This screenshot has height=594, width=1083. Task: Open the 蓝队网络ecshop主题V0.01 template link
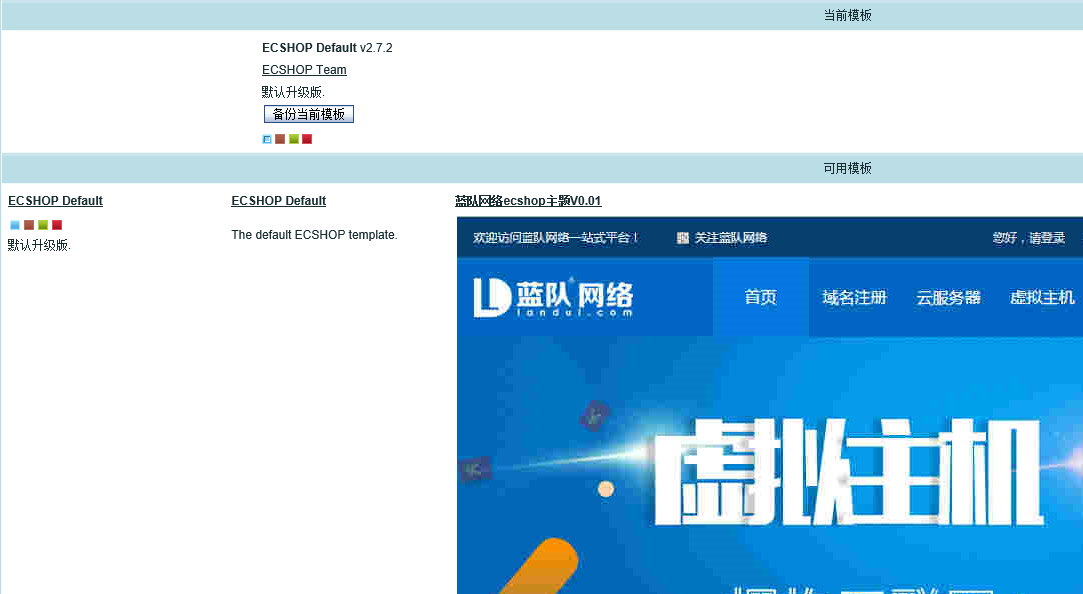(x=528, y=201)
